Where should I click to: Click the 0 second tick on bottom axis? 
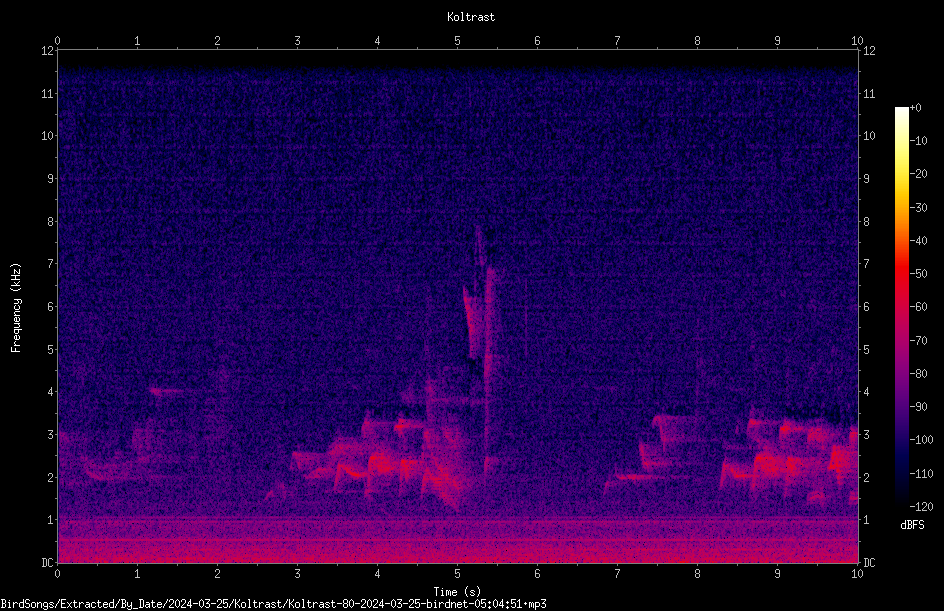57,574
